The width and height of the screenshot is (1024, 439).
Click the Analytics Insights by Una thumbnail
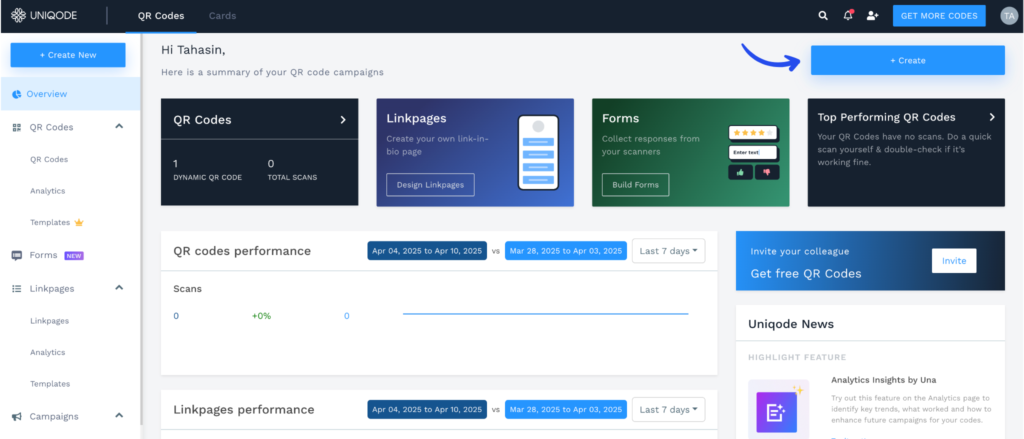coord(778,412)
